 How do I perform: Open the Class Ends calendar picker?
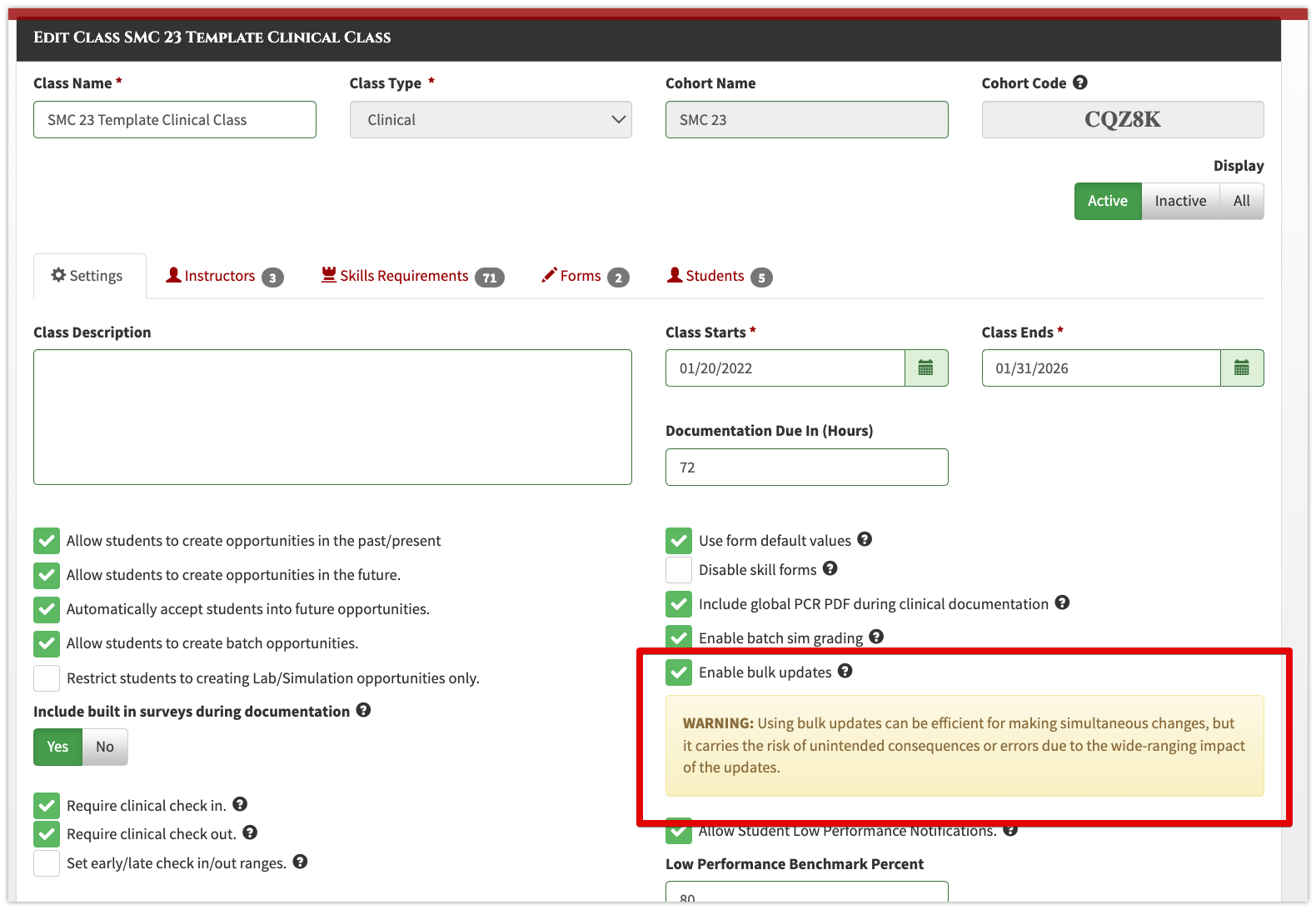pyautogui.click(x=1242, y=367)
